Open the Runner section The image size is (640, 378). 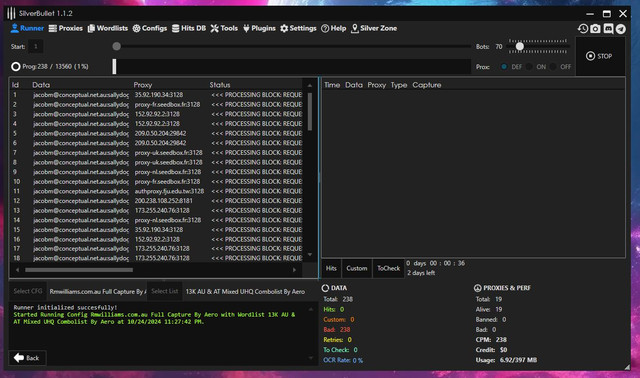tap(27, 28)
